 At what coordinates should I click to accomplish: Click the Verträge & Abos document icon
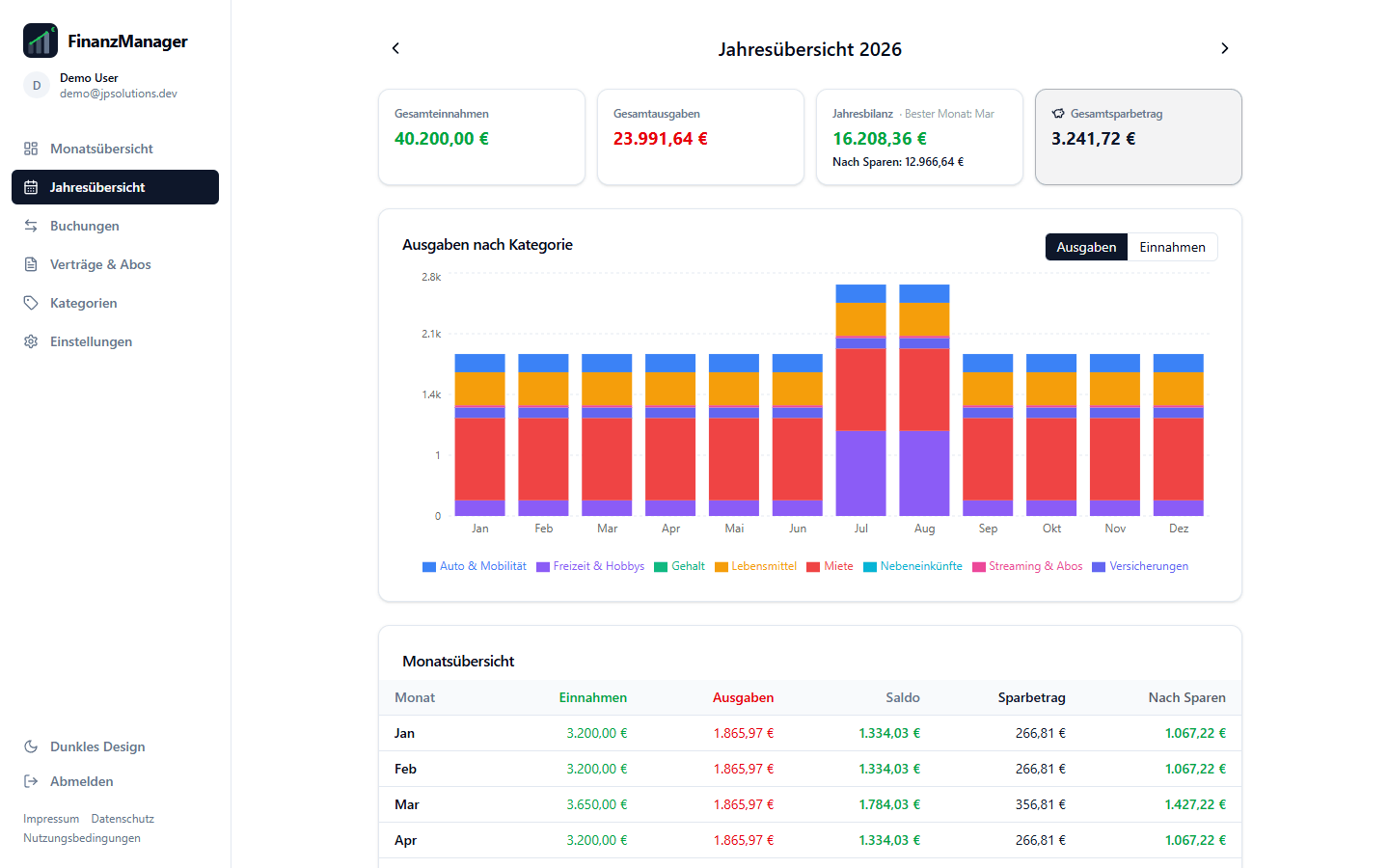[31, 264]
